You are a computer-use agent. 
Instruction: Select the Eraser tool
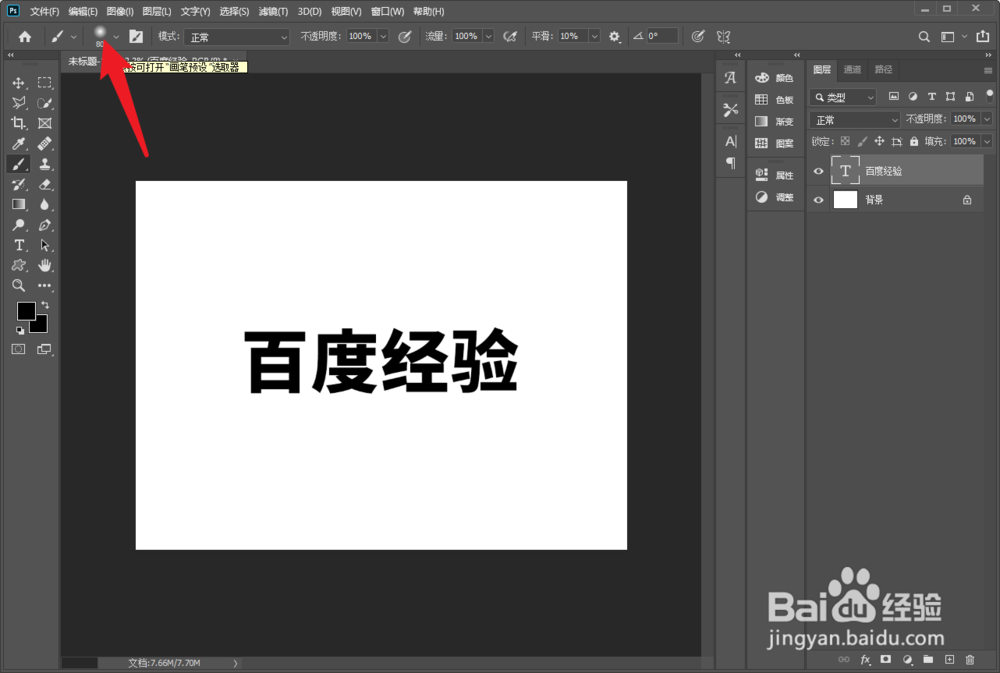coord(45,184)
